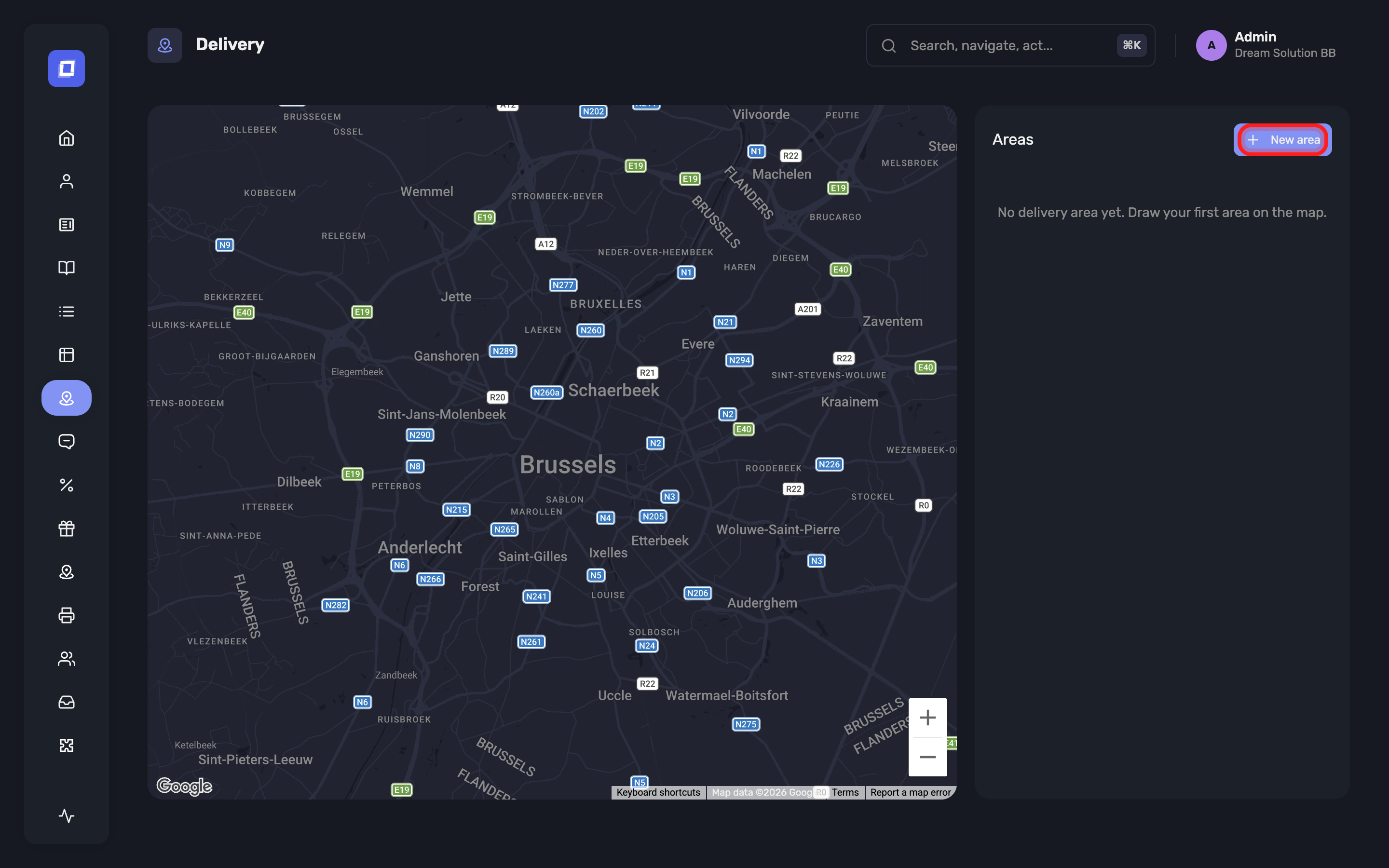1389x868 pixels.
Task: Open the list icon in sidebar
Action: (x=67, y=311)
